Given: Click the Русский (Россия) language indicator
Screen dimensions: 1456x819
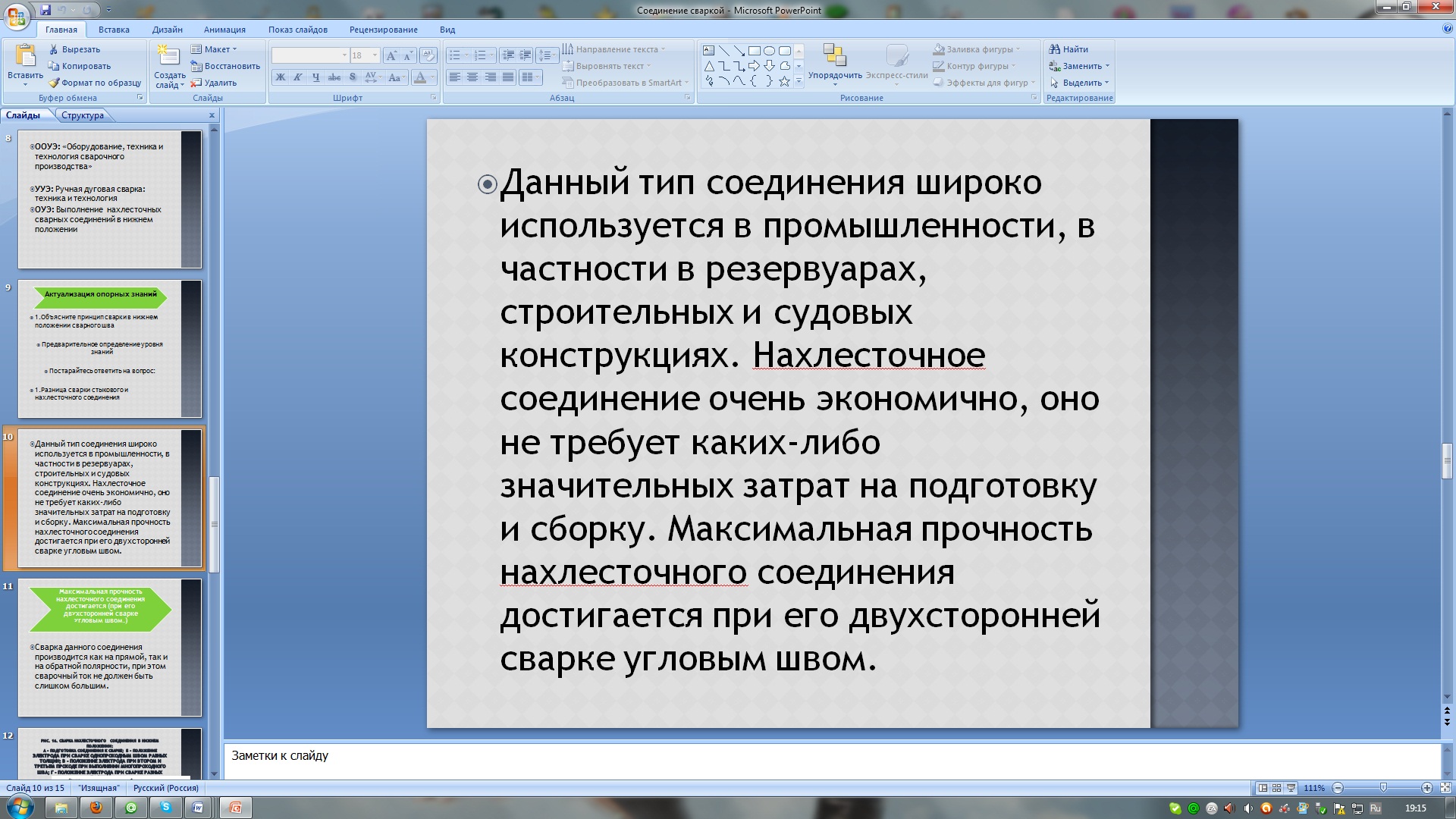Looking at the screenshot, I should tap(165, 788).
